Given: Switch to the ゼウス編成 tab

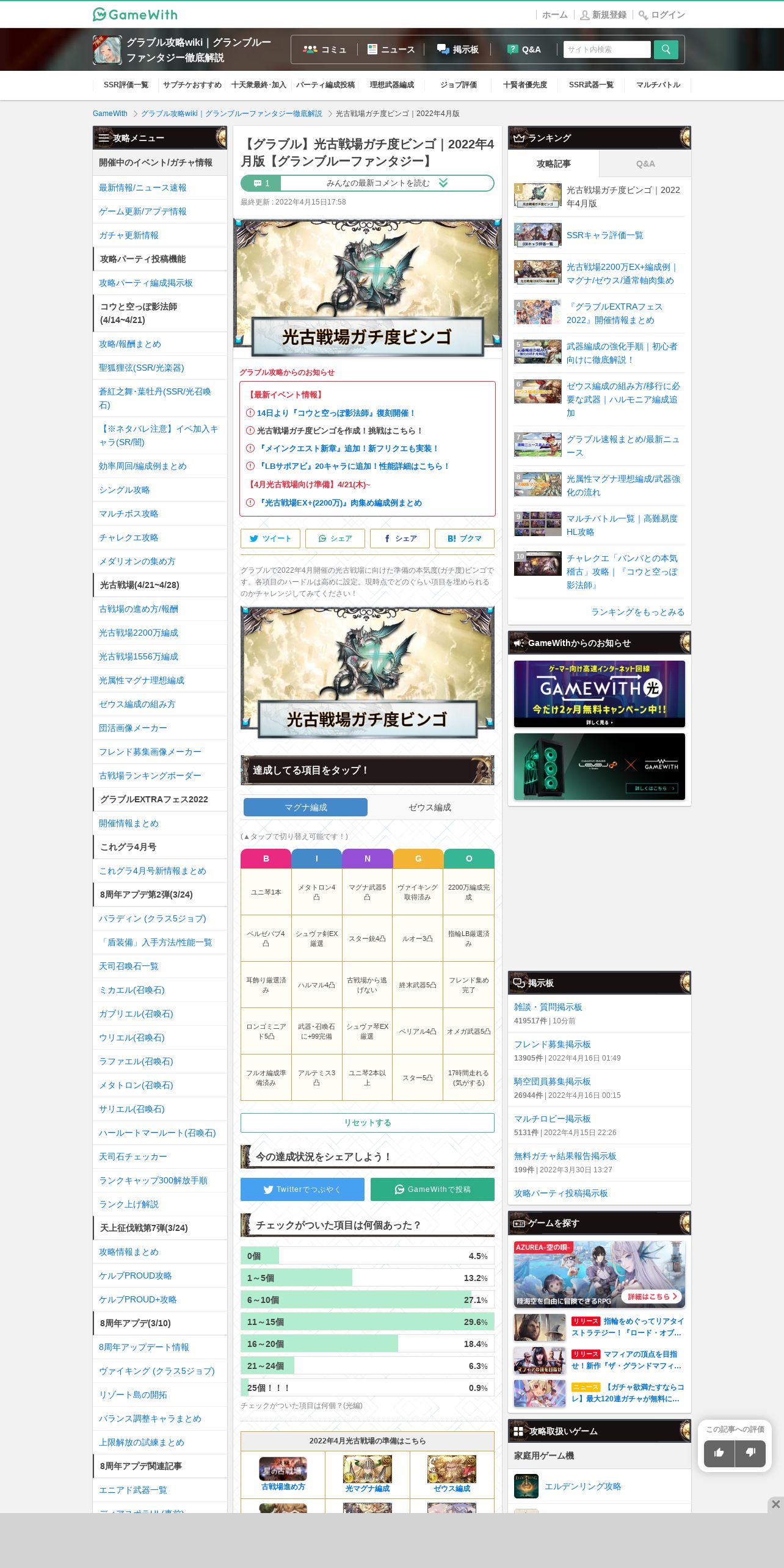Looking at the screenshot, I should coord(430,807).
